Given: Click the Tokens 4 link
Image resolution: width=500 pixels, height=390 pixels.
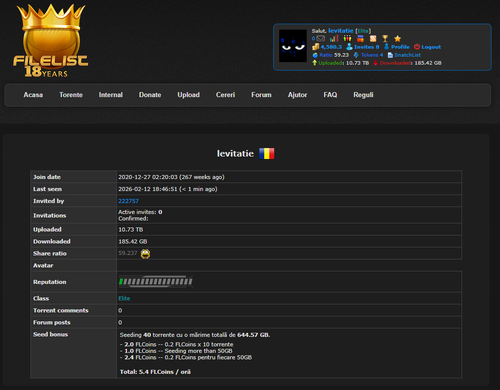Looking at the screenshot, I should point(372,55).
